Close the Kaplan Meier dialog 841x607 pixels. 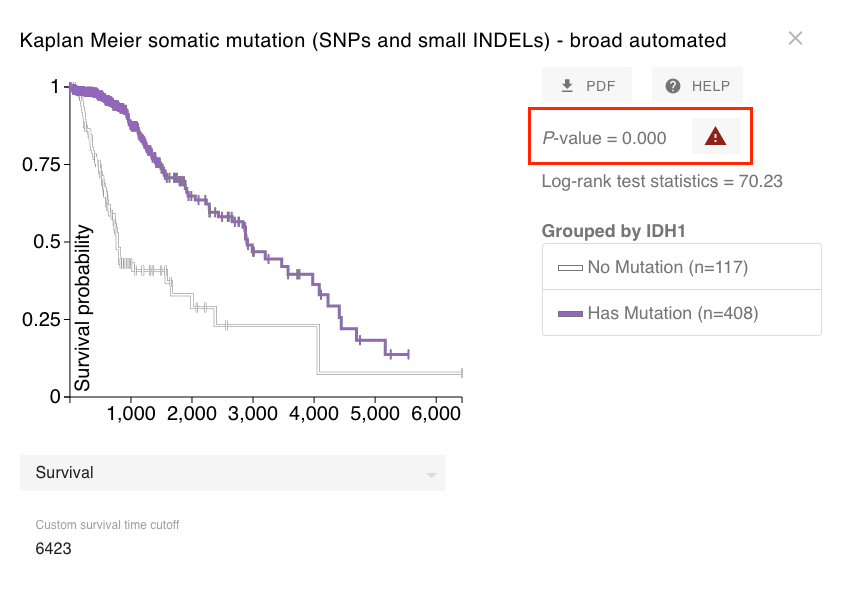[795, 38]
